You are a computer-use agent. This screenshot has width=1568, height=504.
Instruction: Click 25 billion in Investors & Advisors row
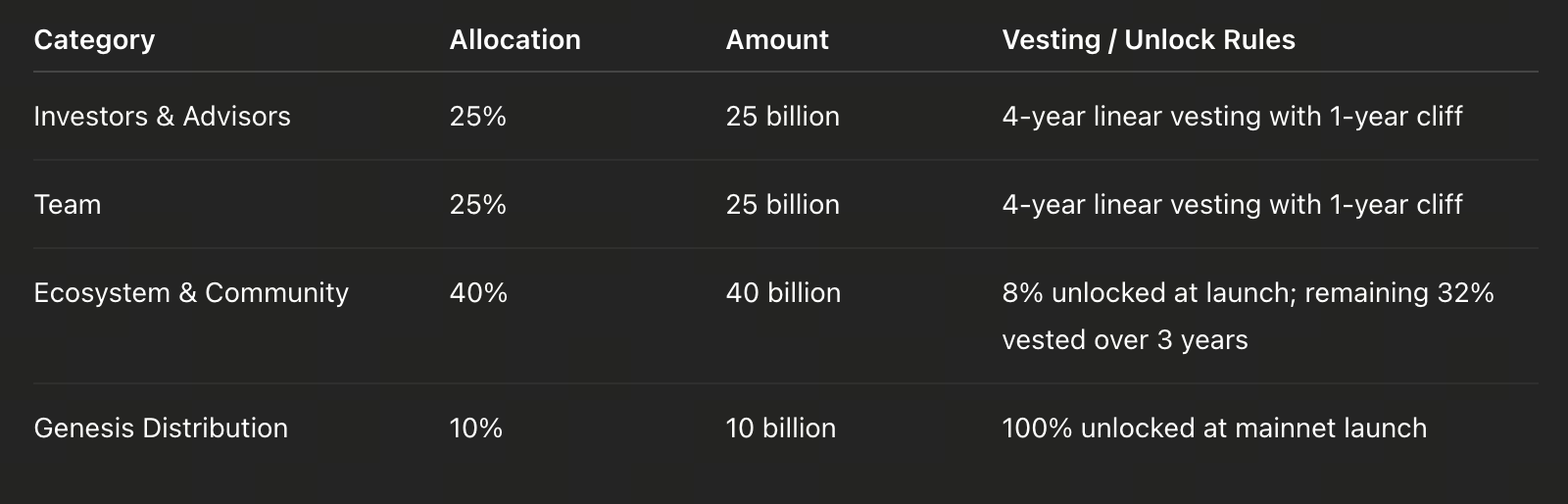click(x=782, y=117)
